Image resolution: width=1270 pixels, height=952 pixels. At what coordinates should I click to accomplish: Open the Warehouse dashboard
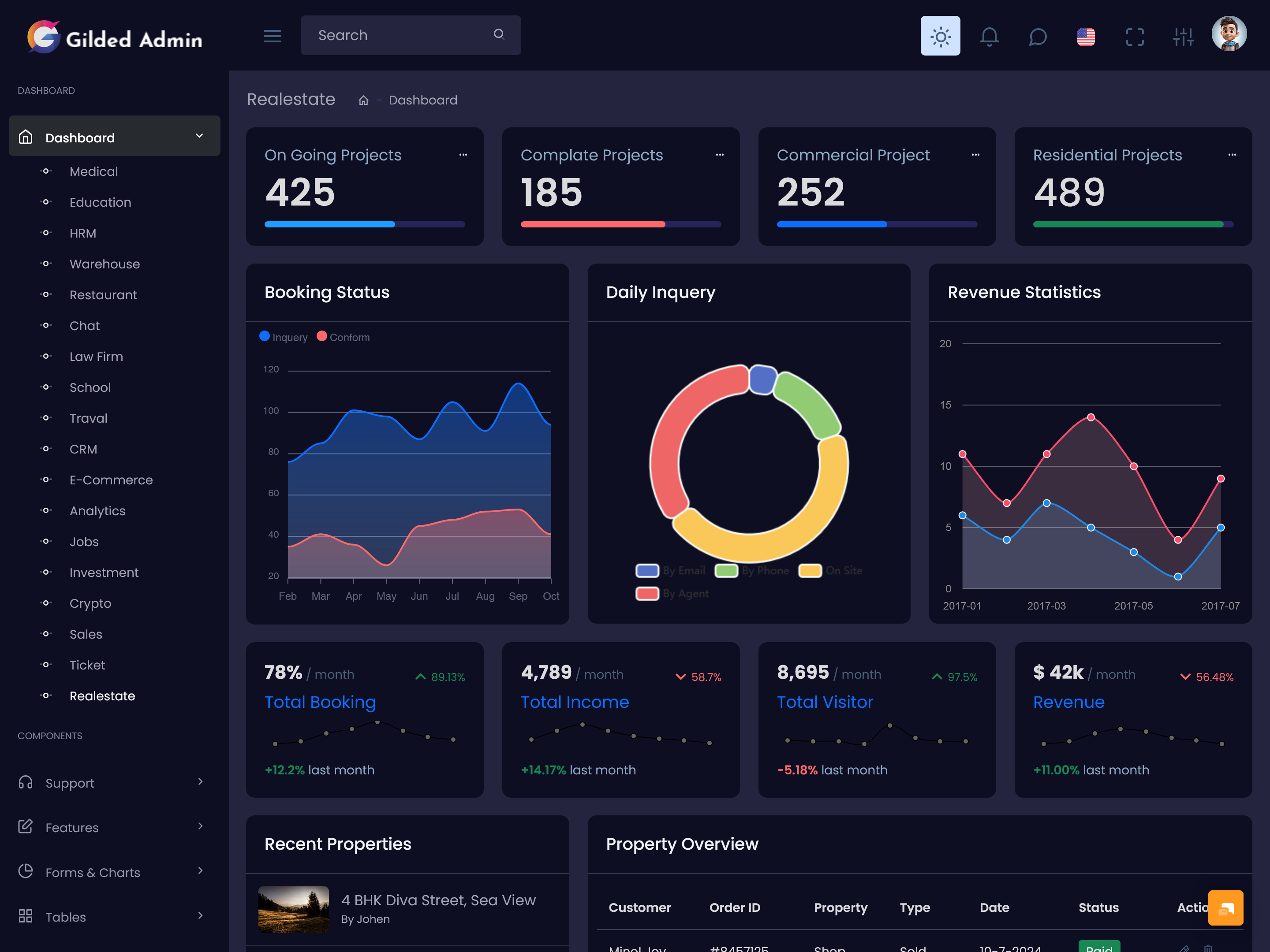point(105,264)
